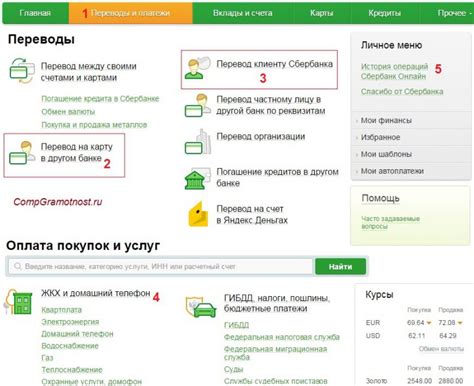This screenshot has width=474, height=386.
Task: Click the service search input field
Action: [161, 266]
